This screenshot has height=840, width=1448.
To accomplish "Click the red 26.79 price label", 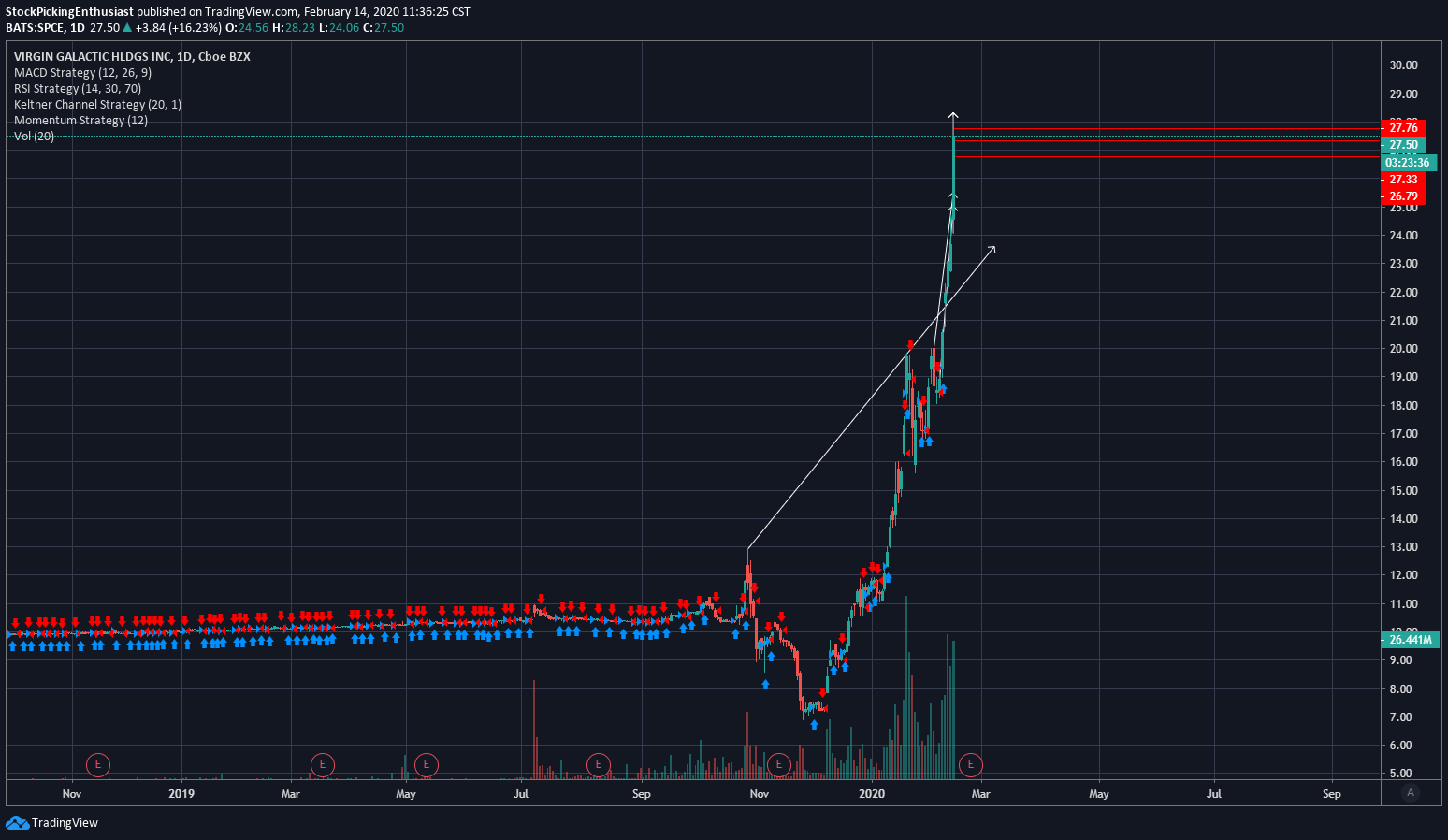I will point(1403,196).
